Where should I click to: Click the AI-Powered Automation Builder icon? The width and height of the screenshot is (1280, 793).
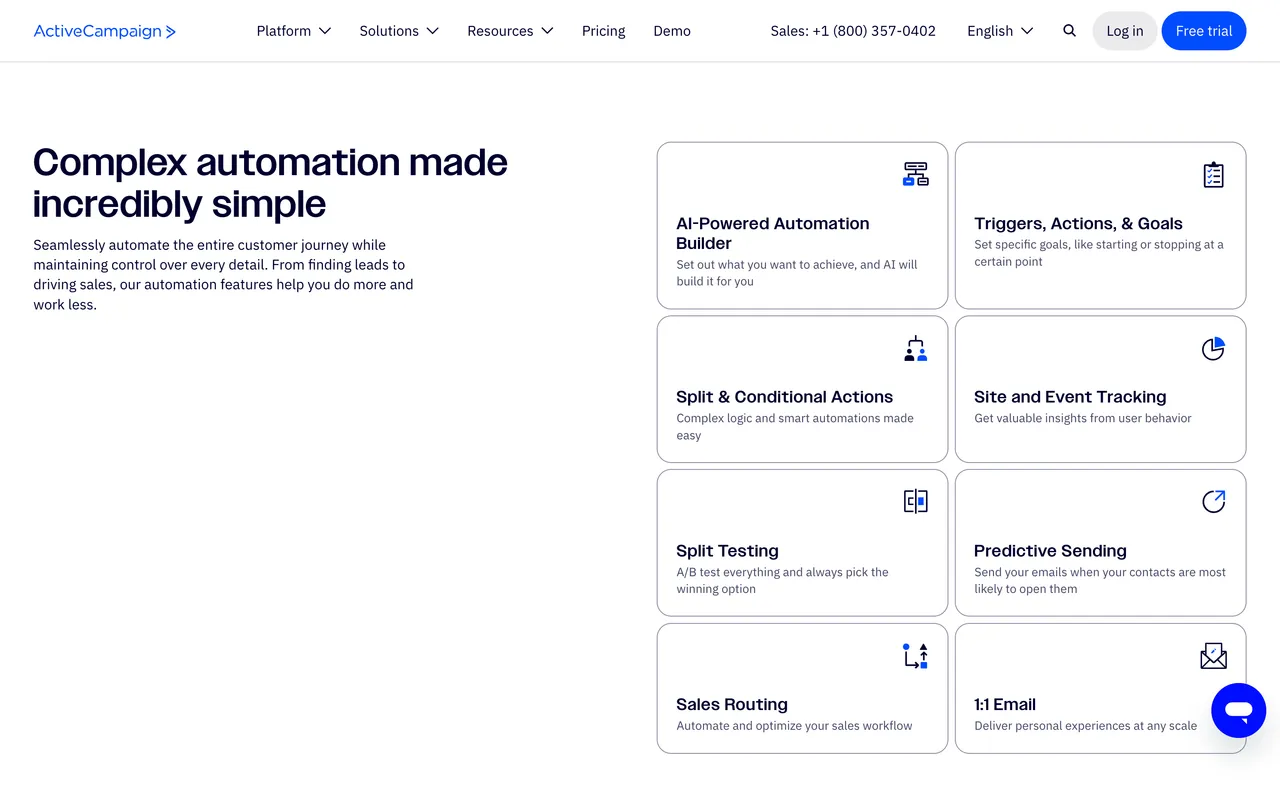915,174
